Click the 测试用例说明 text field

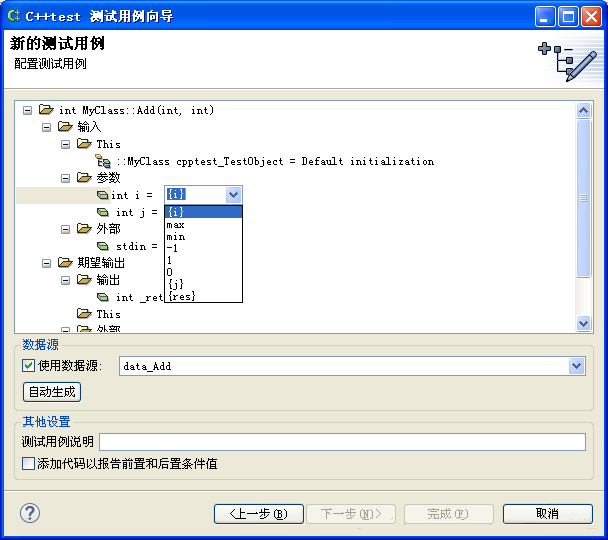tap(342, 442)
